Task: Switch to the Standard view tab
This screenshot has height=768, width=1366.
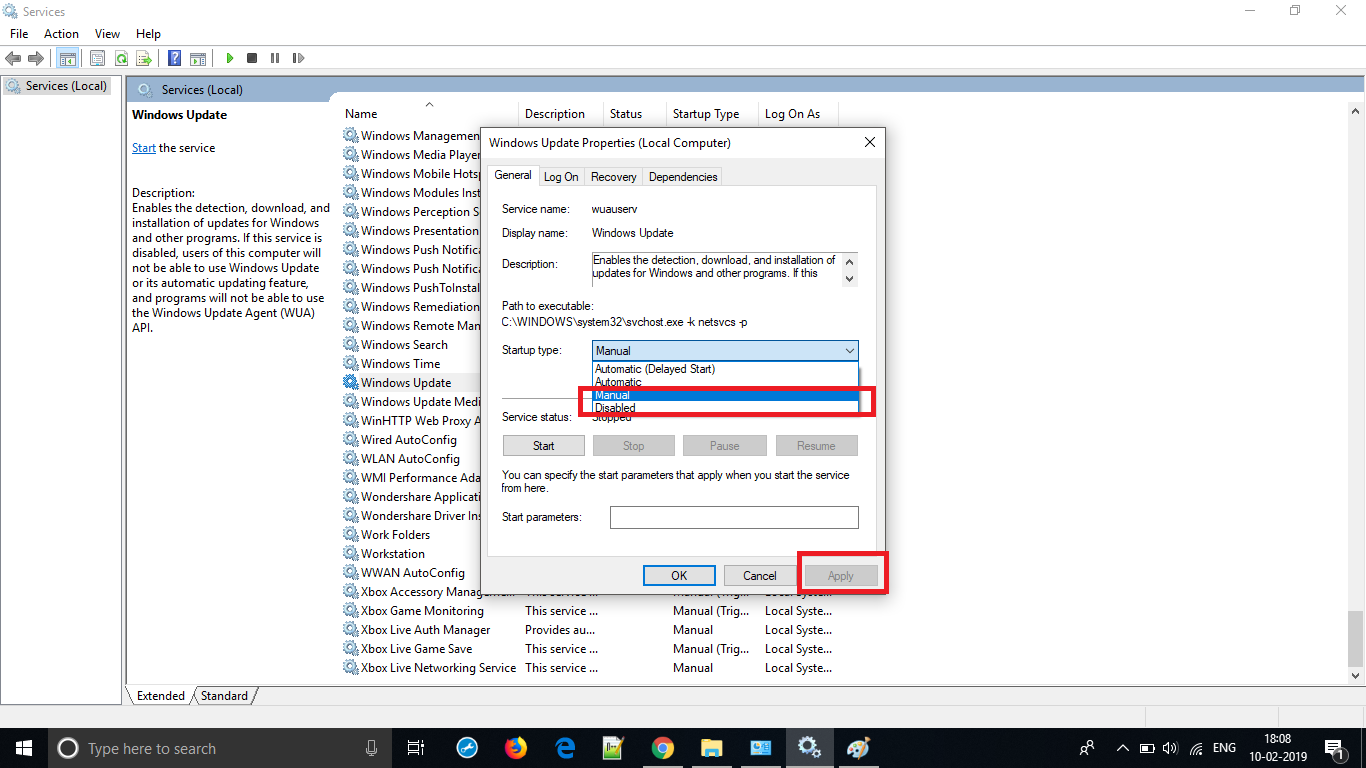Action: tap(225, 696)
